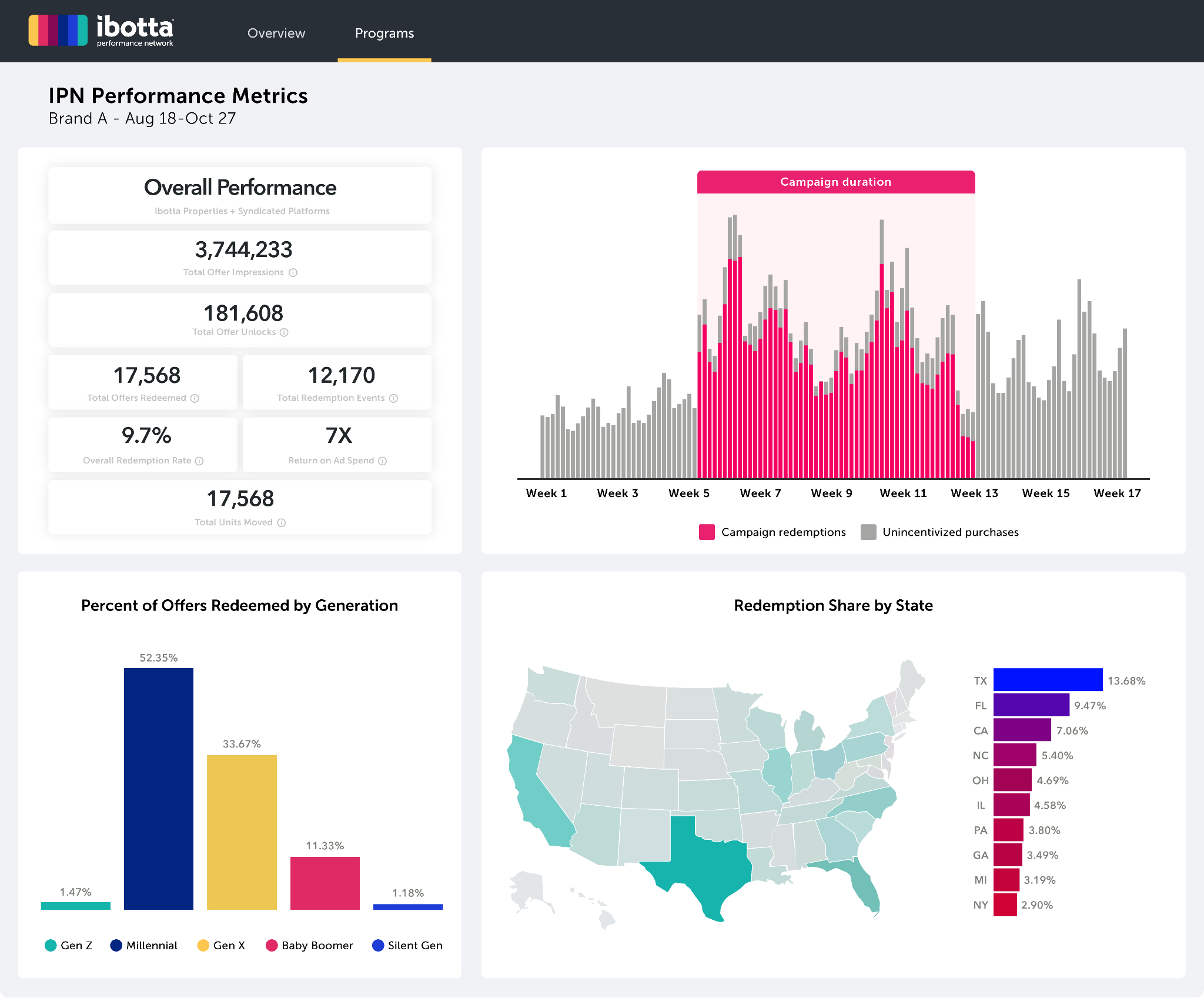Click info icon next to Total Offer Impressions

tap(293, 273)
